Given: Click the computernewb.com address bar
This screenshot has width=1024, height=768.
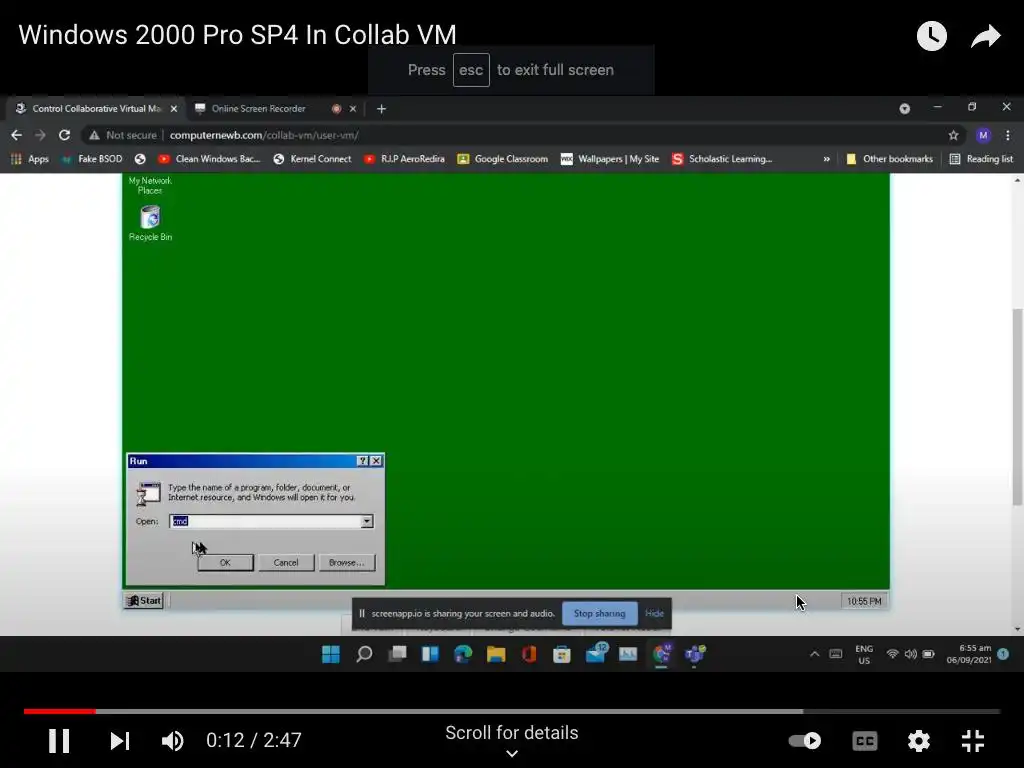Looking at the screenshot, I should (264, 135).
